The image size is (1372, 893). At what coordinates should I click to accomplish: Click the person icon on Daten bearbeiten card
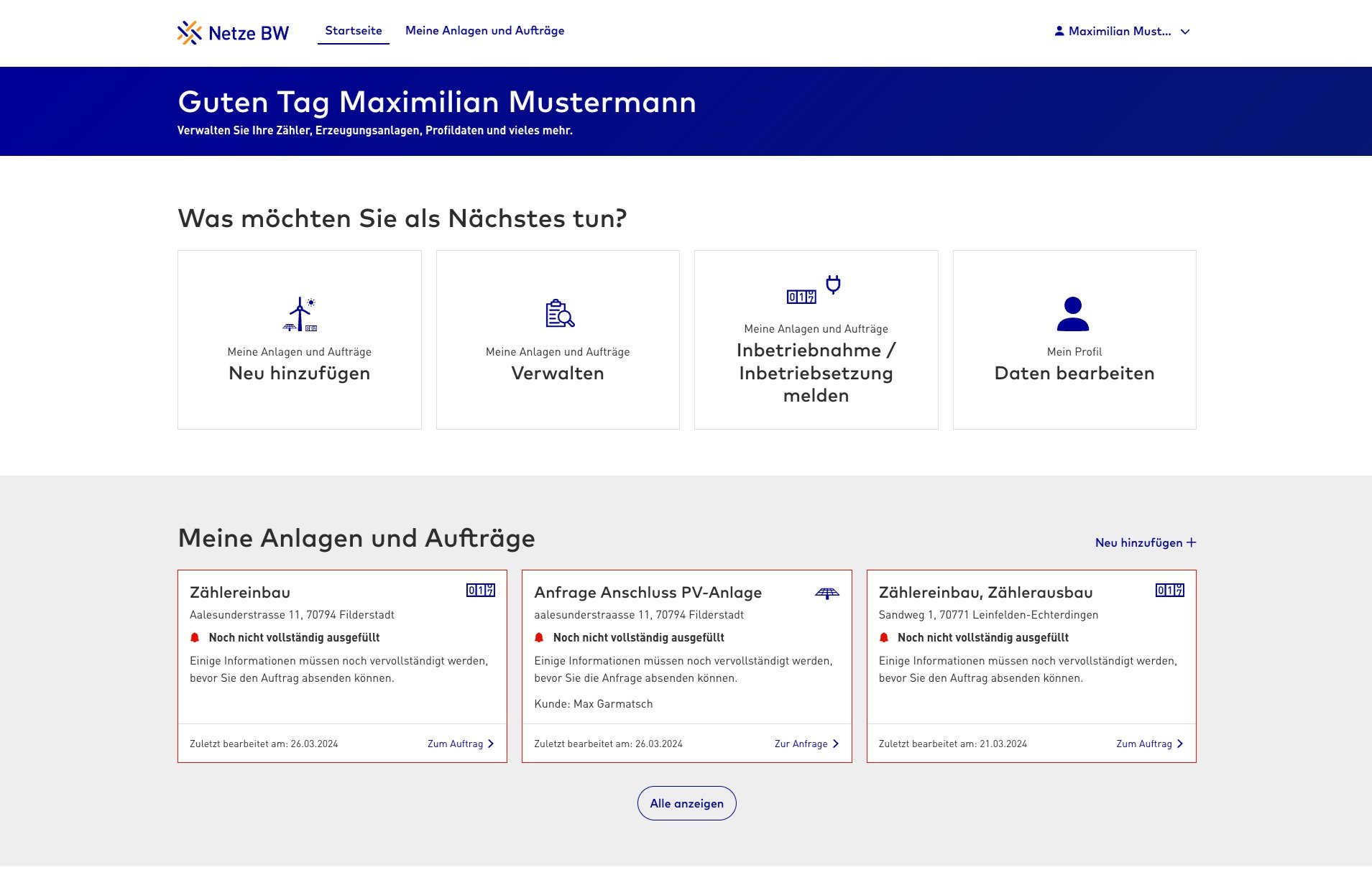click(1073, 314)
